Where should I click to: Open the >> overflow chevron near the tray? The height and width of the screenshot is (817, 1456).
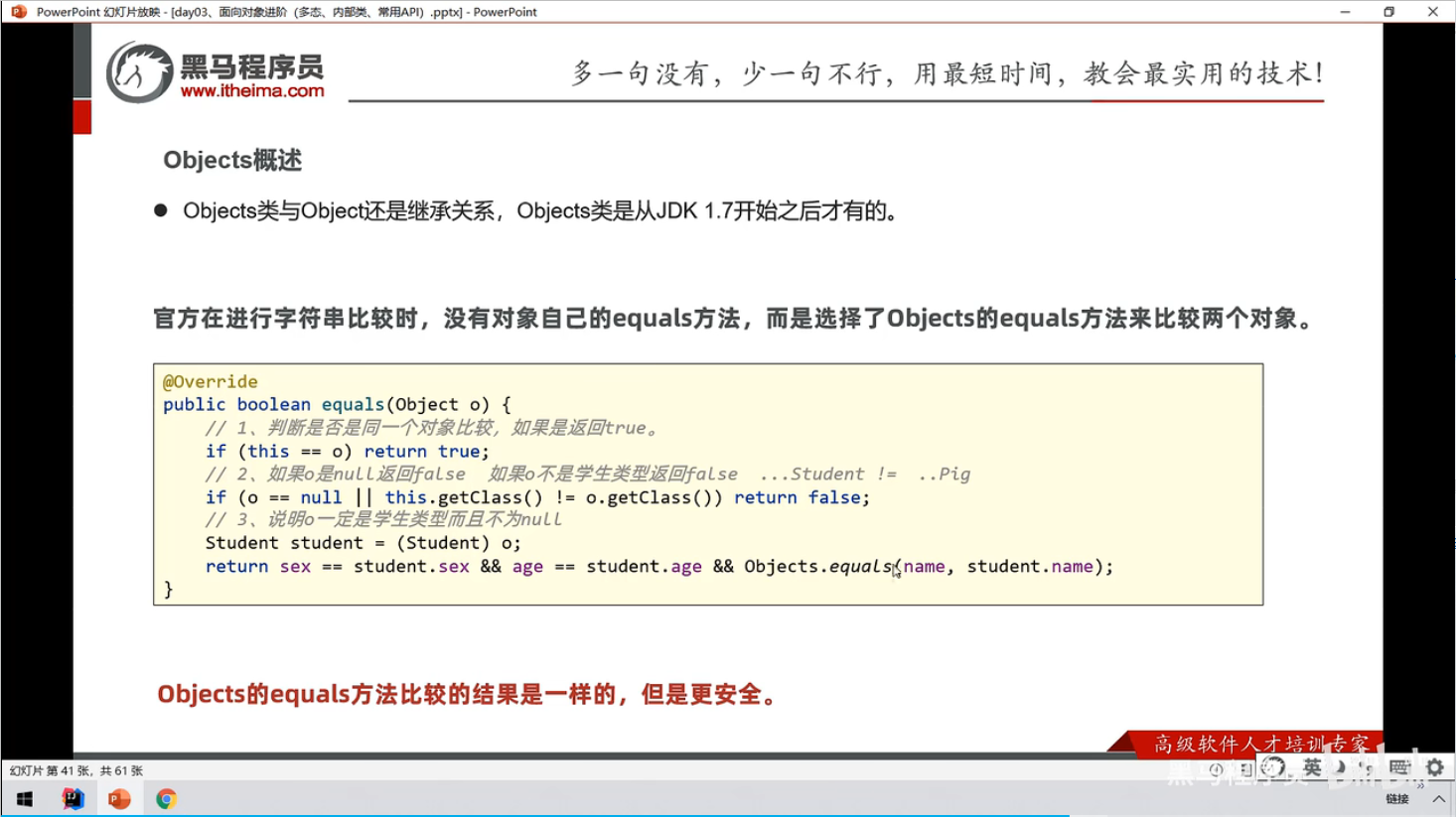pyautogui.click(x=1420, y=785)
